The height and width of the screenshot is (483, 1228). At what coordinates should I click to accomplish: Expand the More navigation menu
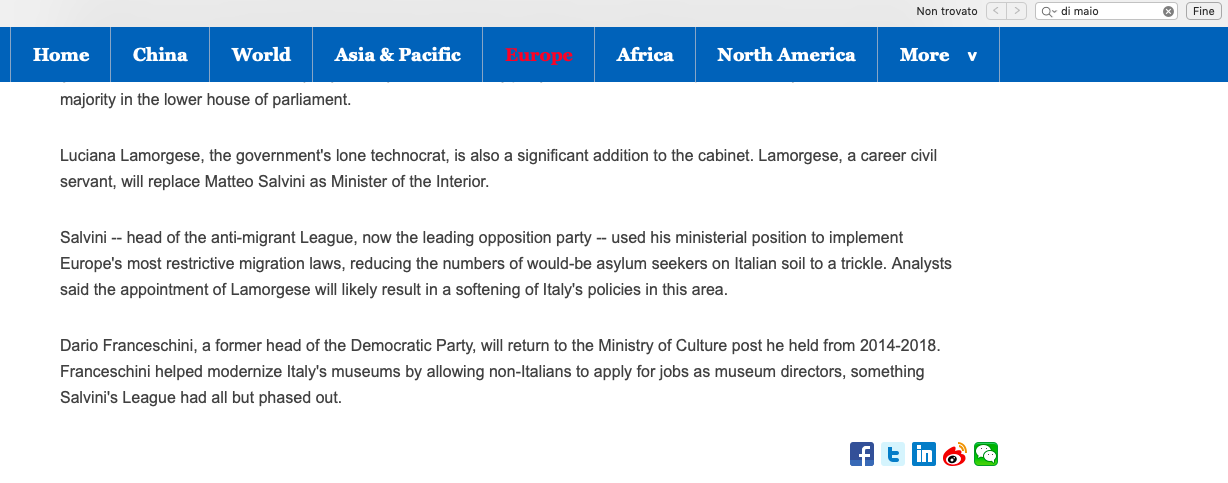[x=938, y=55]
